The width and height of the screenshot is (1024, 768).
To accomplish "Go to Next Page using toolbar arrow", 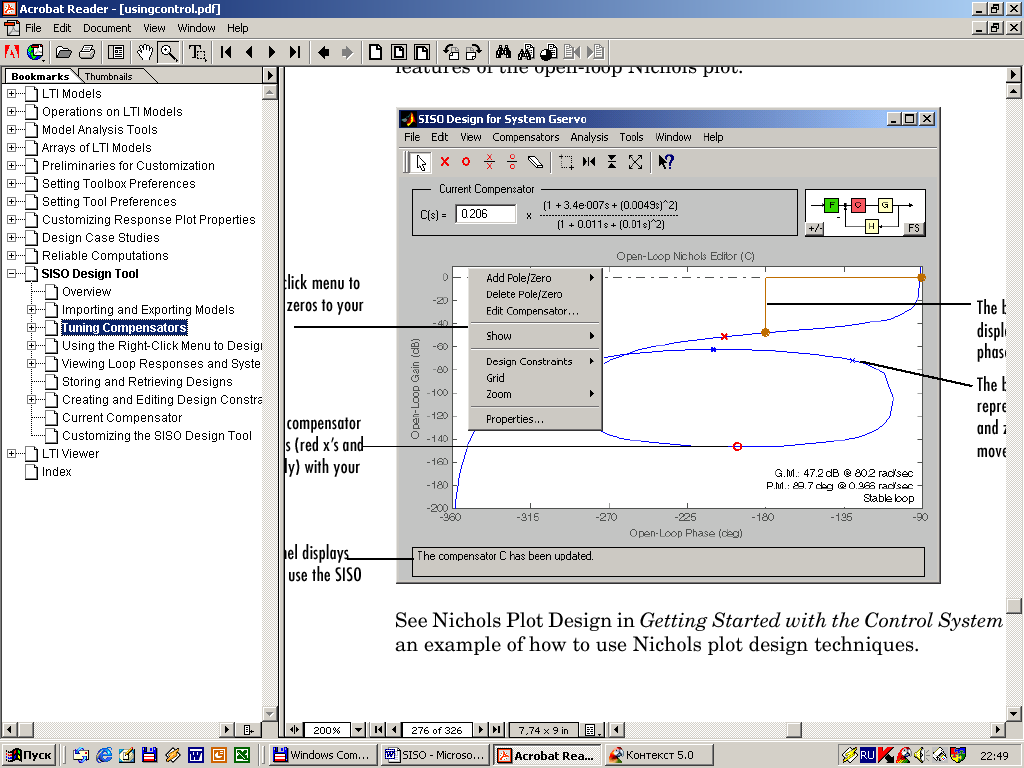I will [x=272, y=52].
